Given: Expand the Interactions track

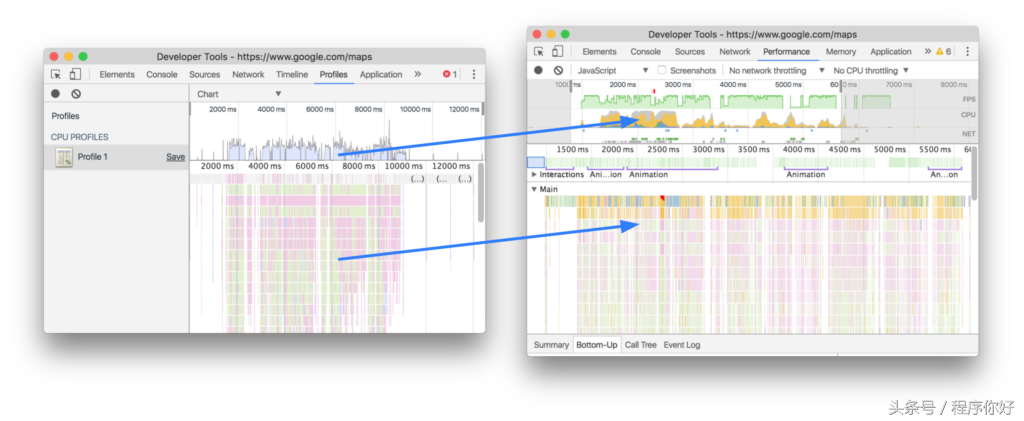Looking at the screenshot, I should tap(534, 175).
